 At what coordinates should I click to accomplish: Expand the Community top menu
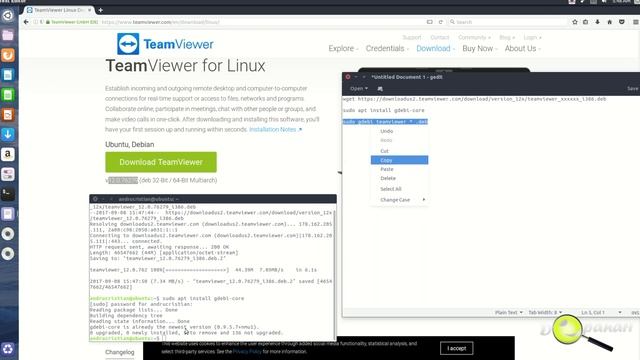[x=474, y=38]
